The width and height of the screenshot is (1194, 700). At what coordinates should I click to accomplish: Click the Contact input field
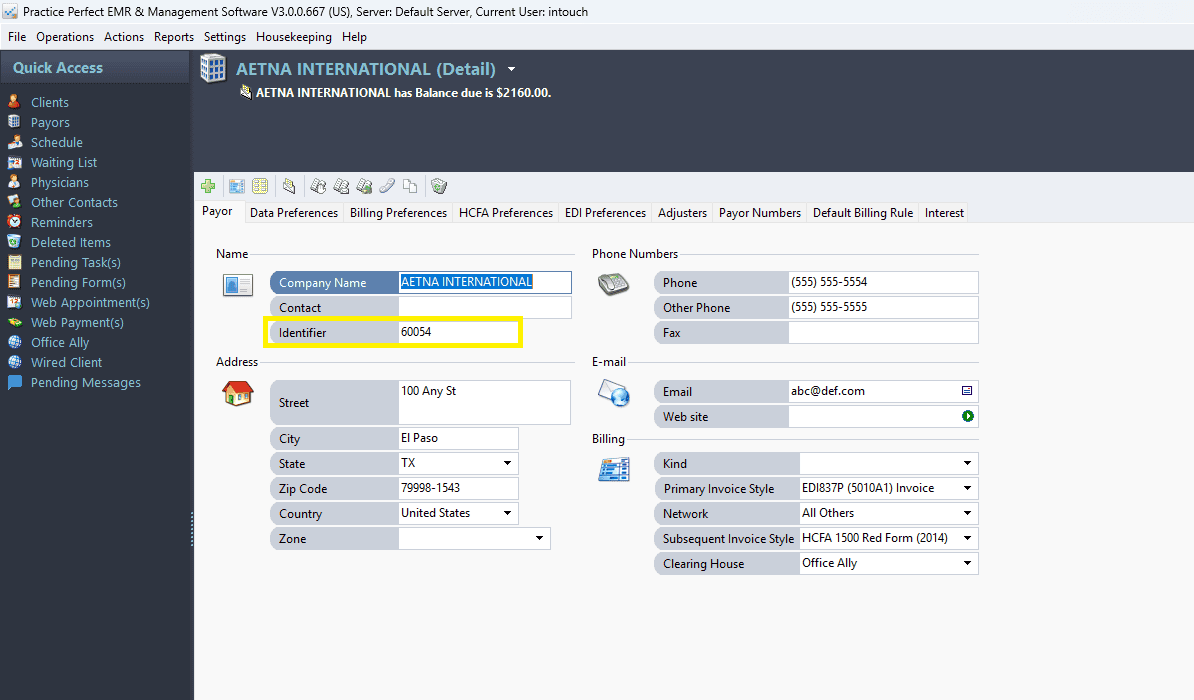[484, 307]
